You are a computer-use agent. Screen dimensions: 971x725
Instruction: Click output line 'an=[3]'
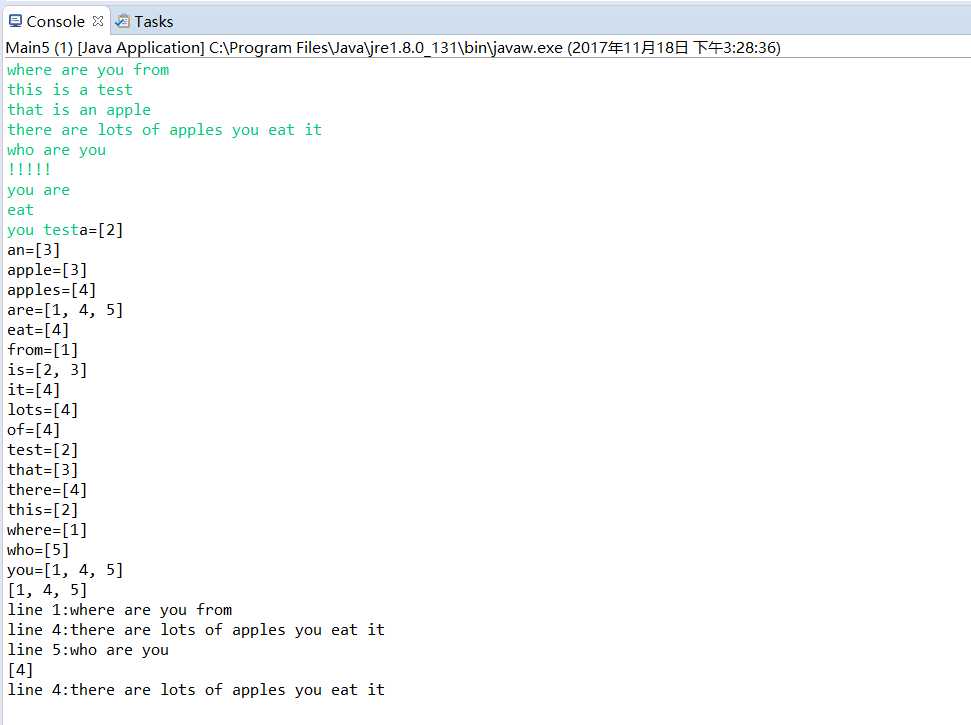[33, 250]
